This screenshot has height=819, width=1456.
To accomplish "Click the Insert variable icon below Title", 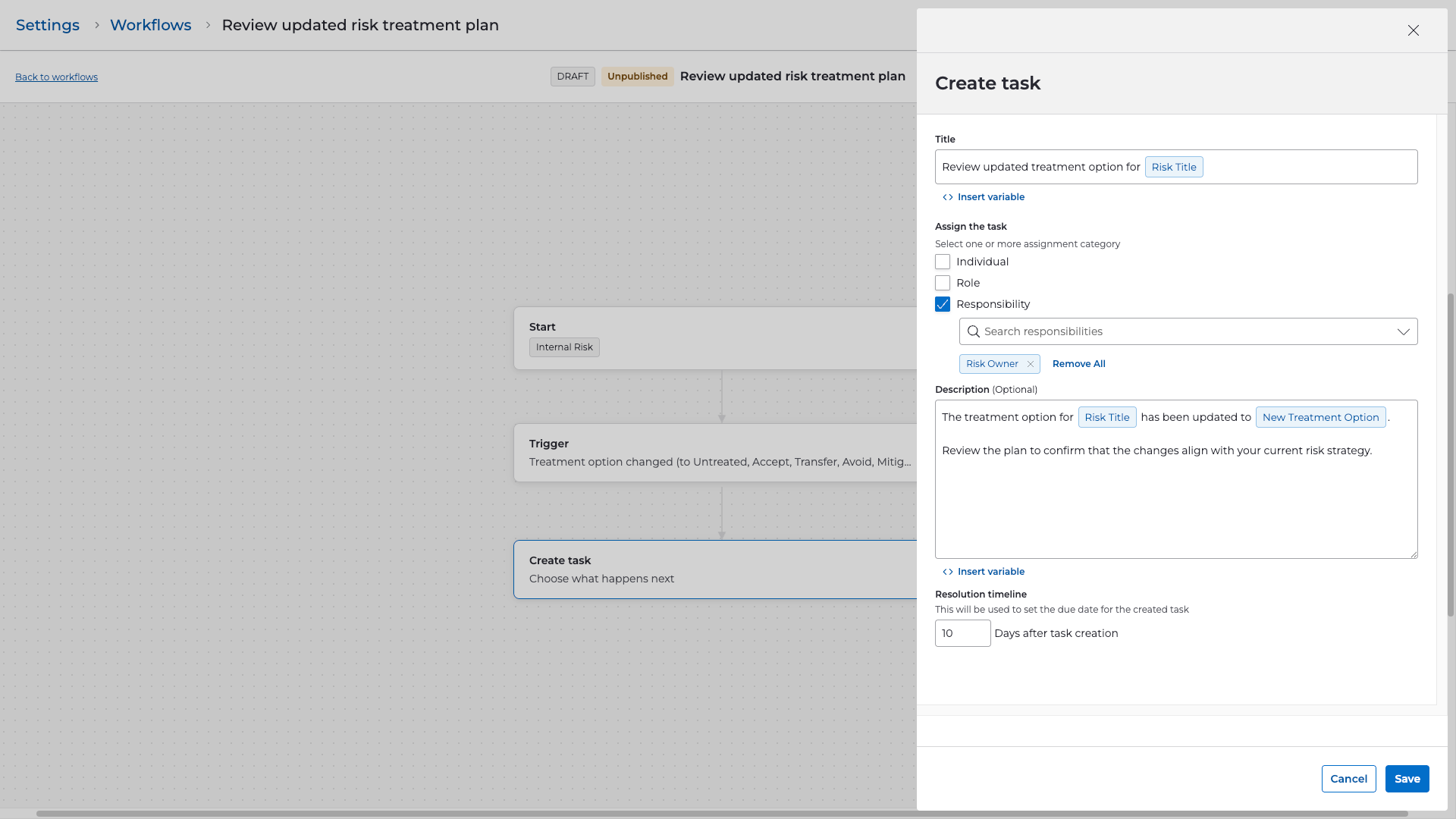I will pos(947,196).
